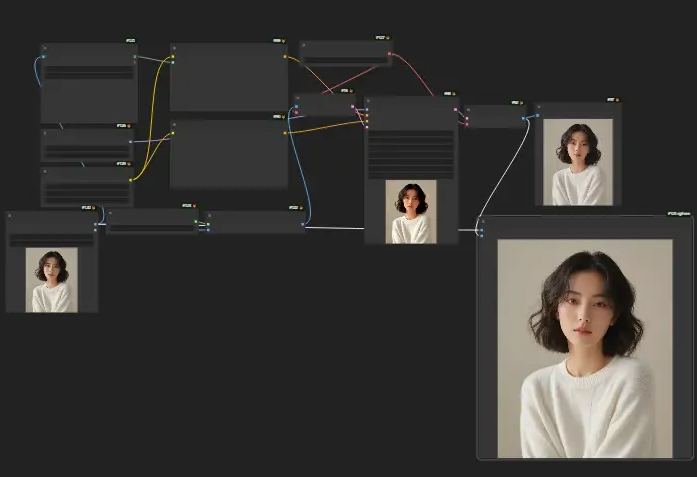
Task: Collapse the lower large text node in the middle column
Action: (x=174, y=124)
